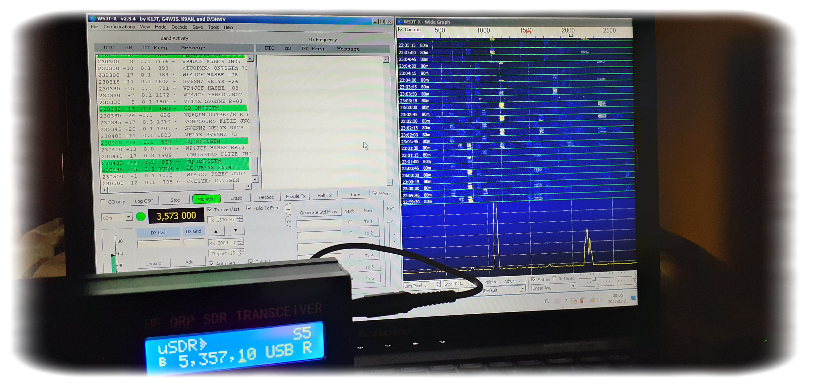816x386 pixels.
Task: Click the green status indicator beside frequency
Action: (x=141, y=217)
